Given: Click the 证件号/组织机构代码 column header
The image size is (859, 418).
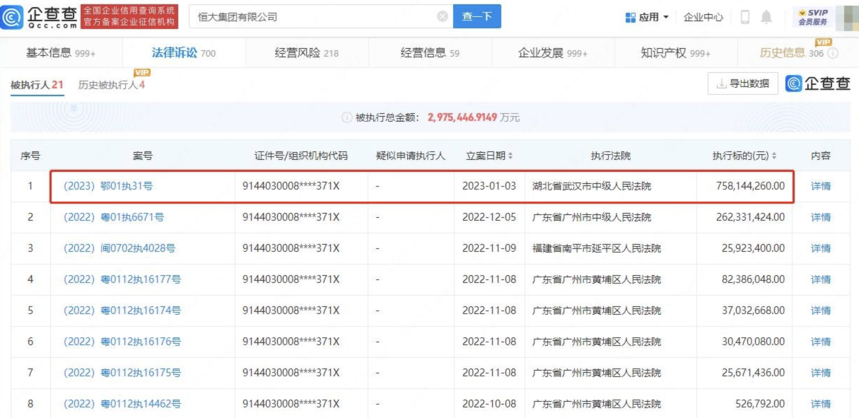Looking at the screenshot, I should coord(301,156).
